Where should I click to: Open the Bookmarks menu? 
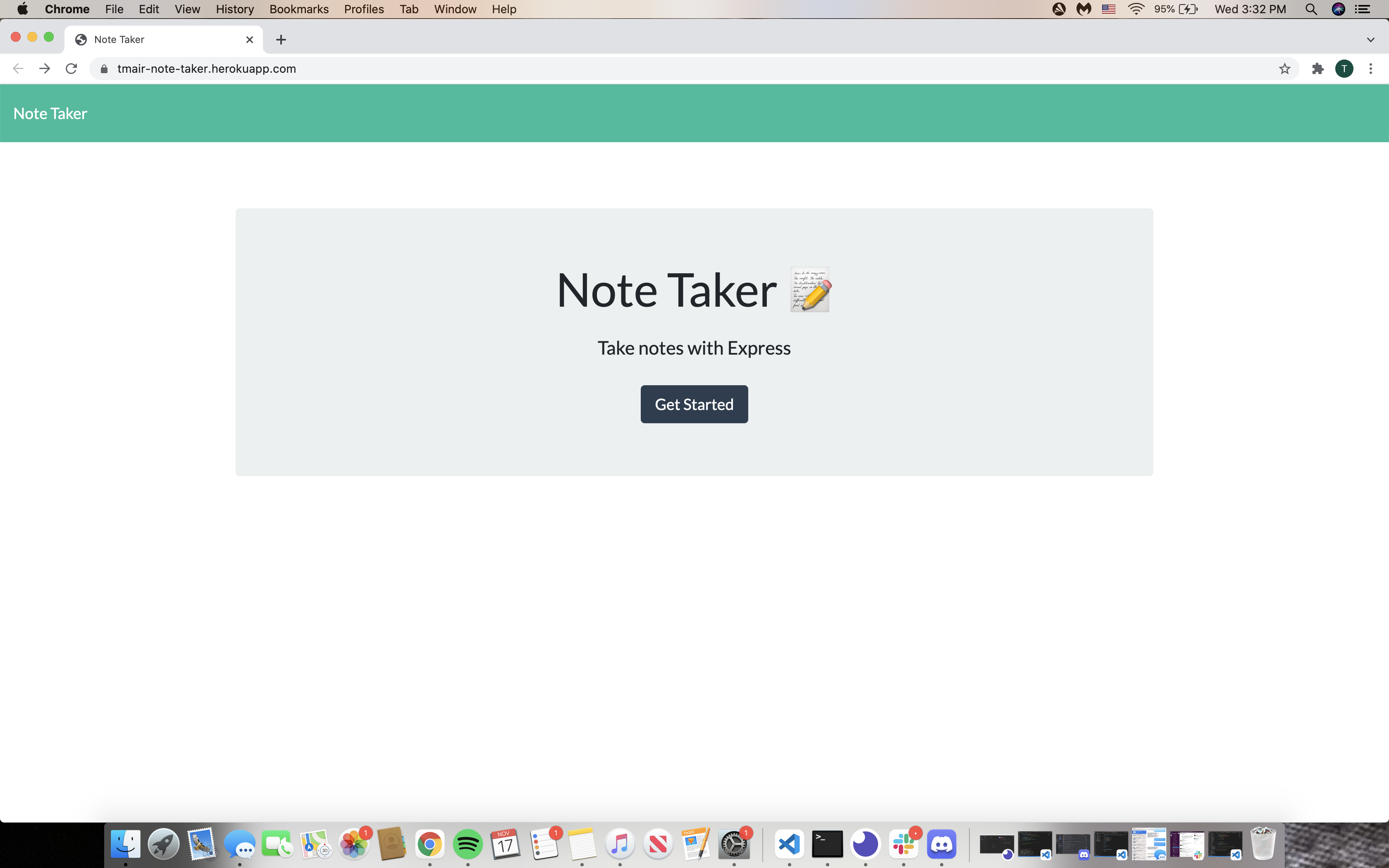[x=298, y=9]
